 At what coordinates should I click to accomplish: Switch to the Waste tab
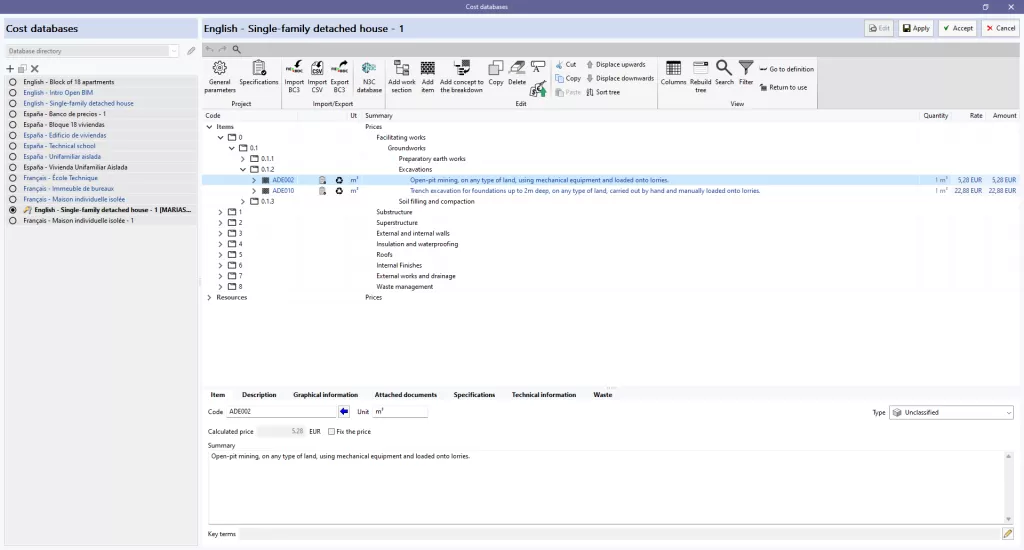[x=603, y=395]
